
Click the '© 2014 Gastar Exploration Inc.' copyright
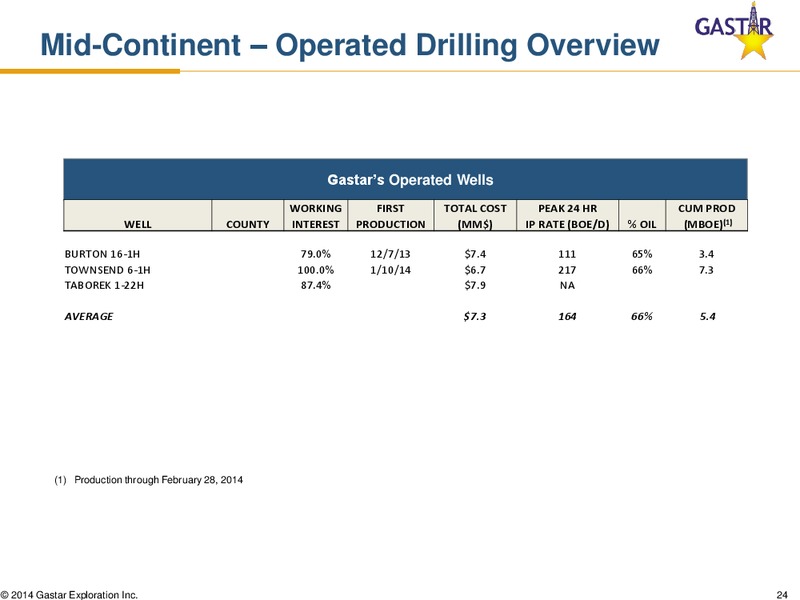pyautogui.click(x=69, y=594)
